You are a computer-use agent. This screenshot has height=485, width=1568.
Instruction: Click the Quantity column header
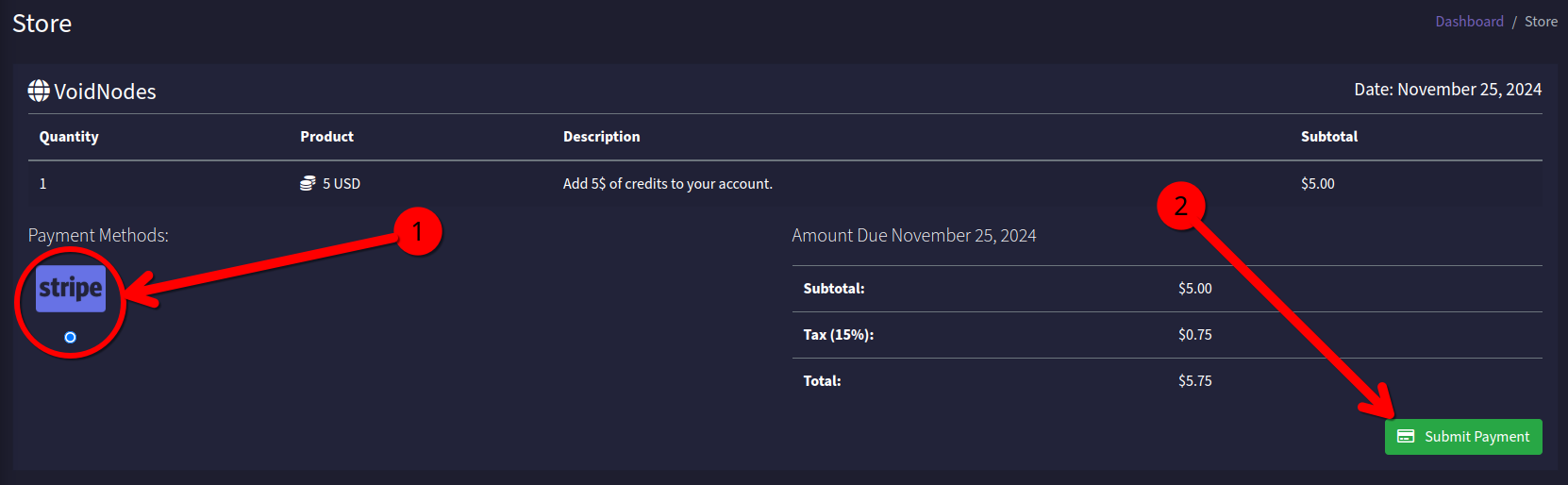(x=69, y=137)
